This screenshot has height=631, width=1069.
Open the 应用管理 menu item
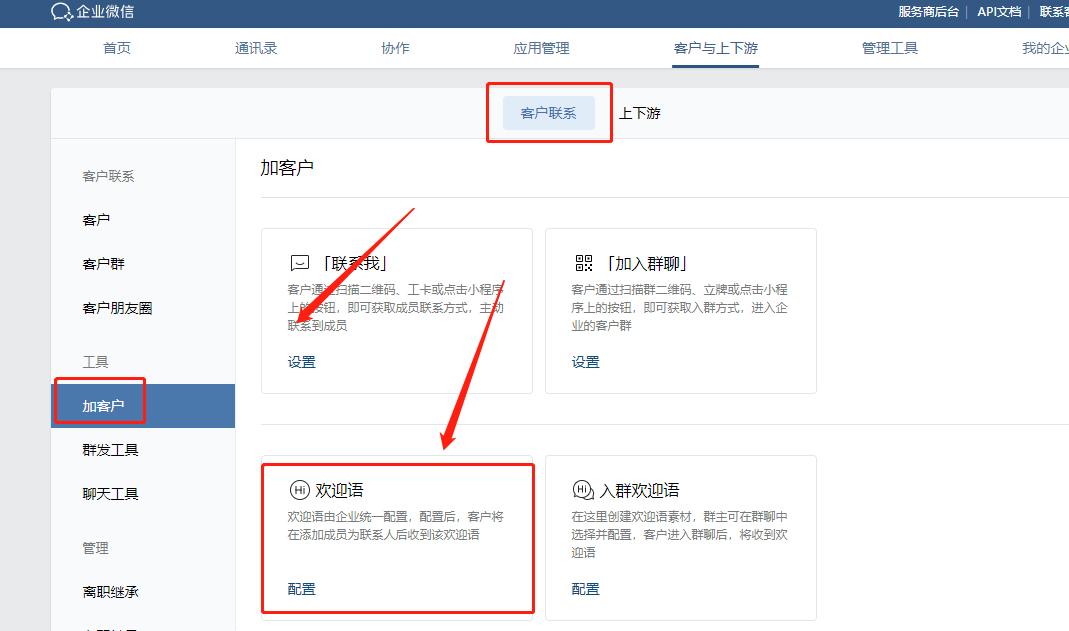click(x=540, y=47)
